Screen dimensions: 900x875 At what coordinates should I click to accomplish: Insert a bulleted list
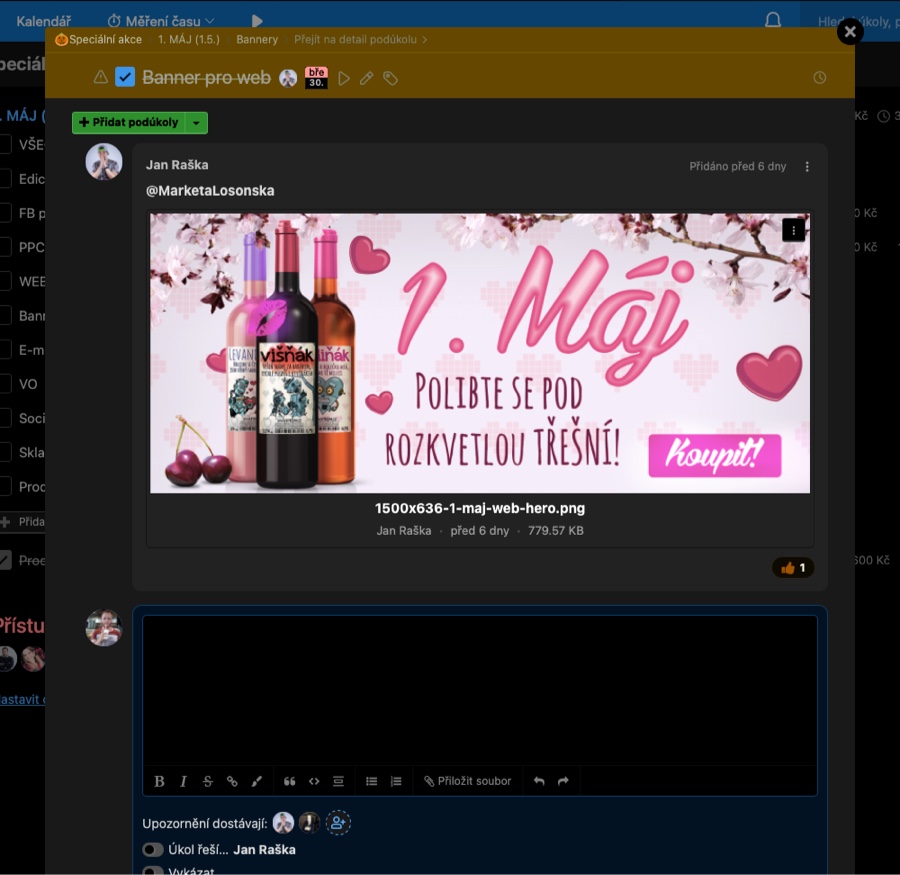[x=371, y=781]
